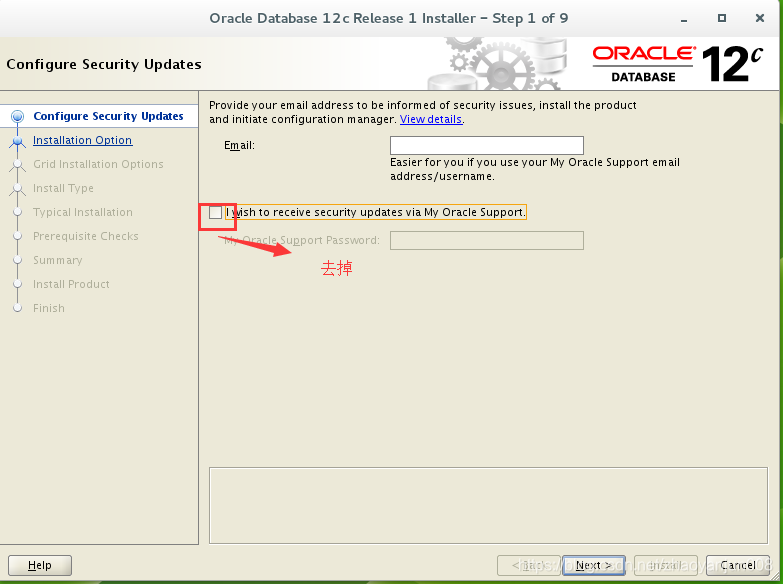The height and width of the screenshot is (584, 783).
Task: Click the Configure Security Updates step bullet icon
Action: pos(17,116)
